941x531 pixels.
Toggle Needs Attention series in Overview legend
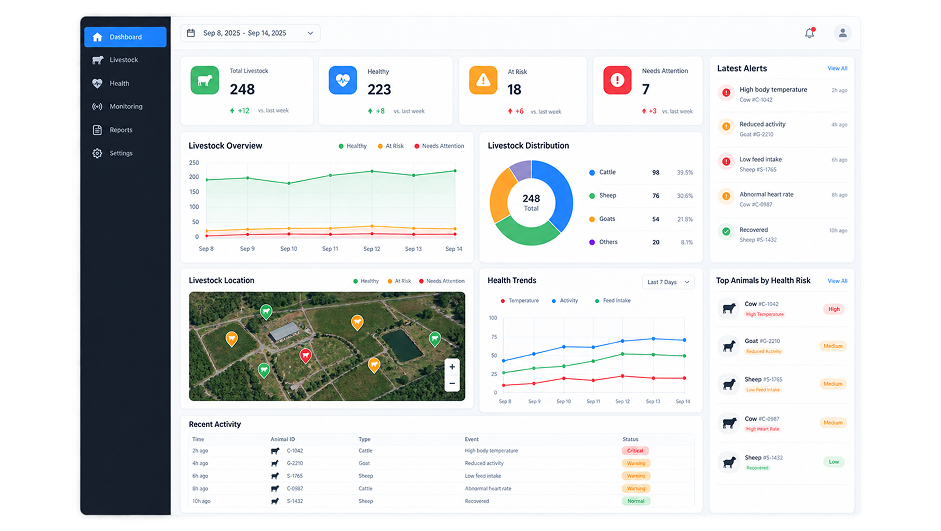pos(439,146)
